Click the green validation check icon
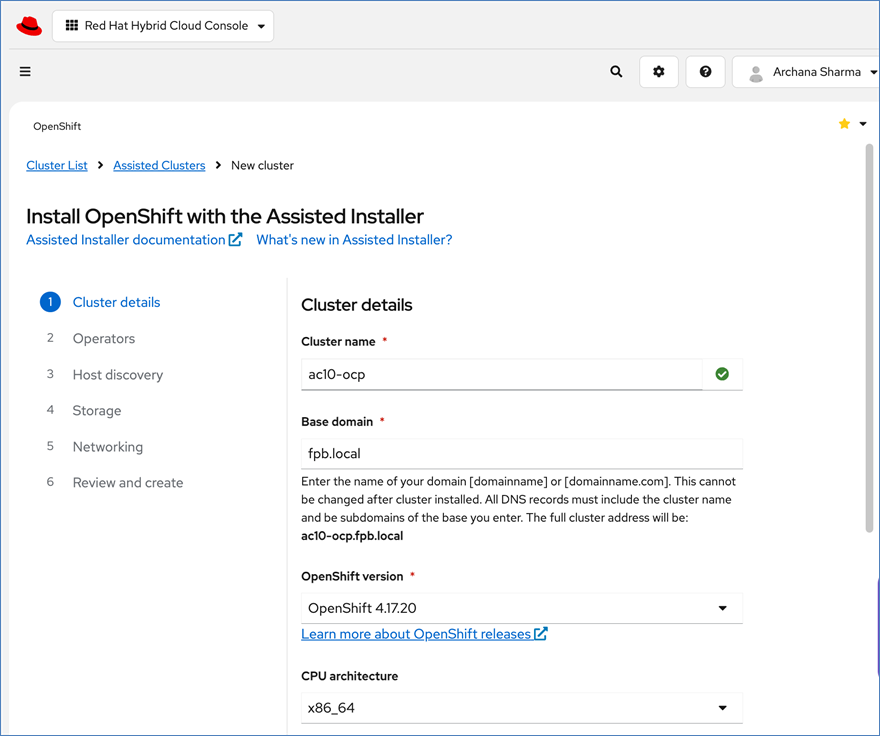Image resolution: width=880 pixels, height=736 pixels. click(722, 374)
